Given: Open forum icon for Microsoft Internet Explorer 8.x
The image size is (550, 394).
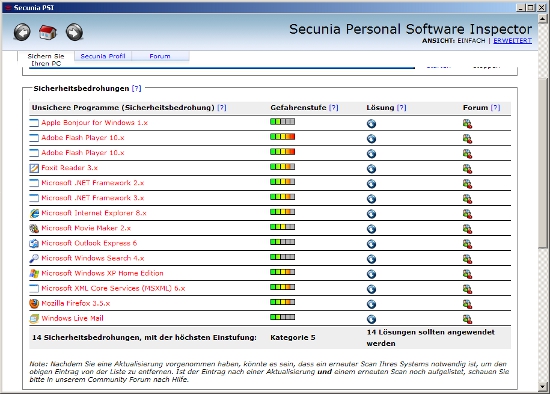Looking at the screenshot, I should click(467, 214).
